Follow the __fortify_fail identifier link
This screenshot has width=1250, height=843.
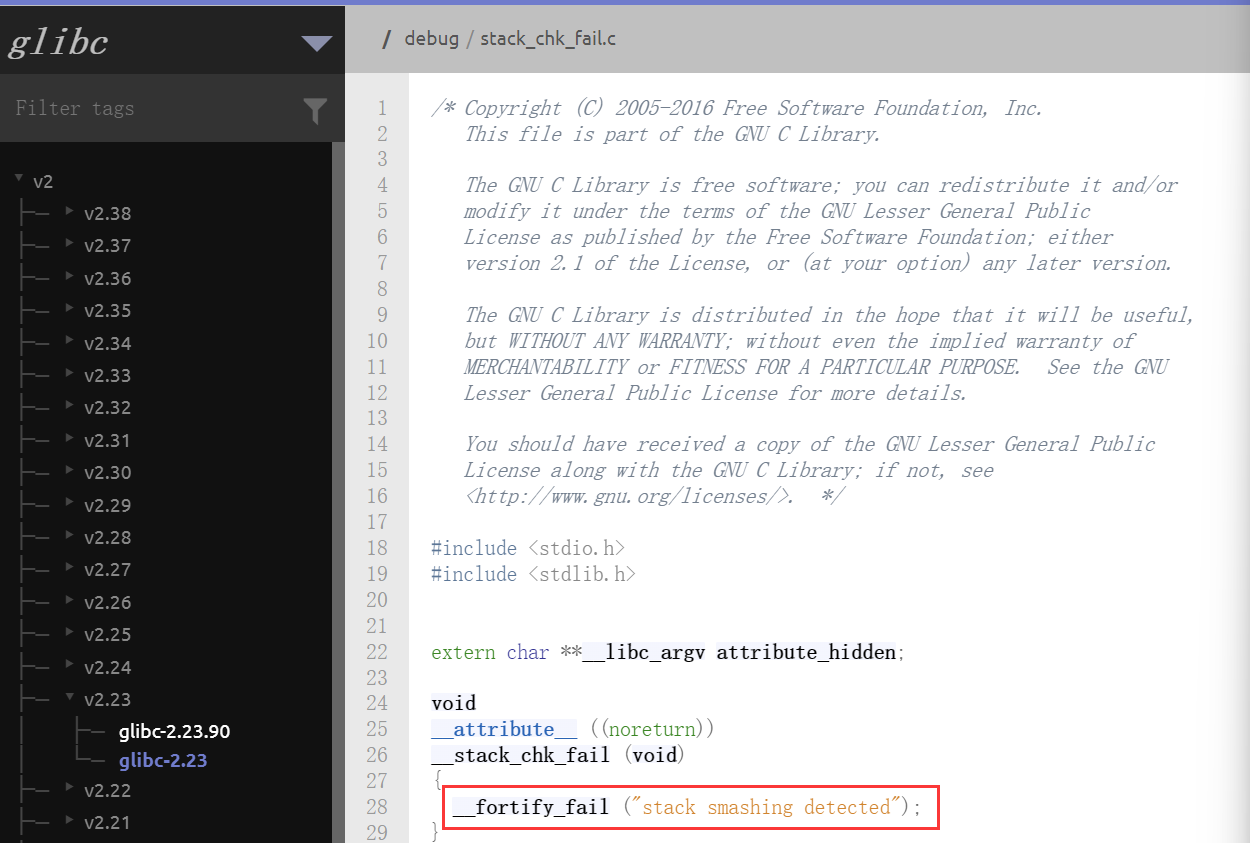click(531, 807)
